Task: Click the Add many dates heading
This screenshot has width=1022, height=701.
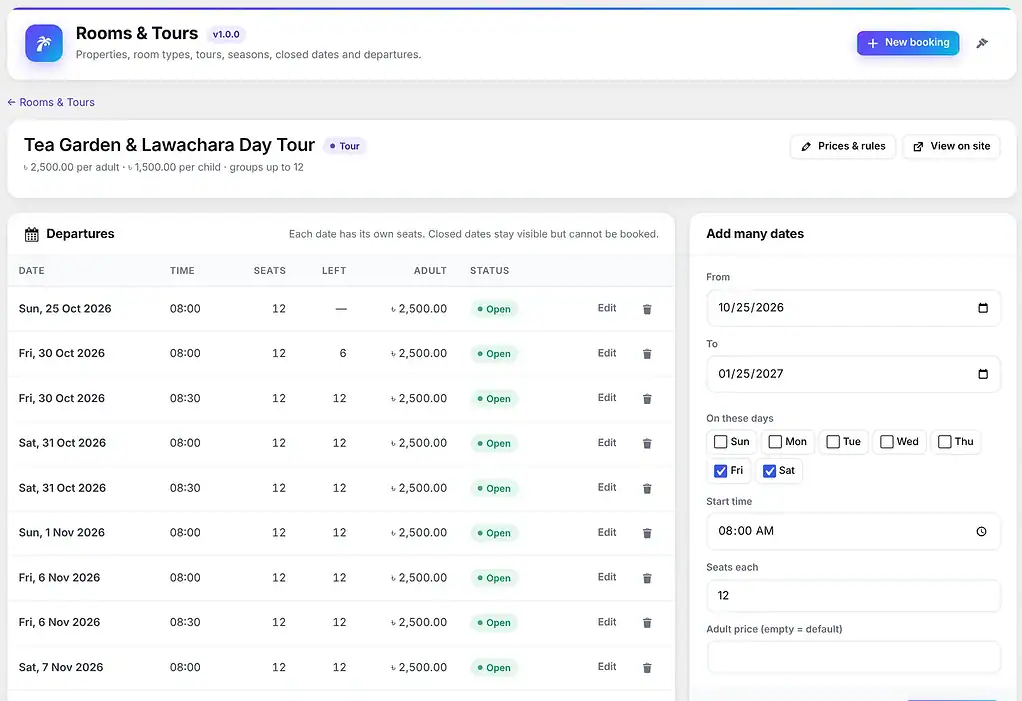Action: [x=755, y=234]
